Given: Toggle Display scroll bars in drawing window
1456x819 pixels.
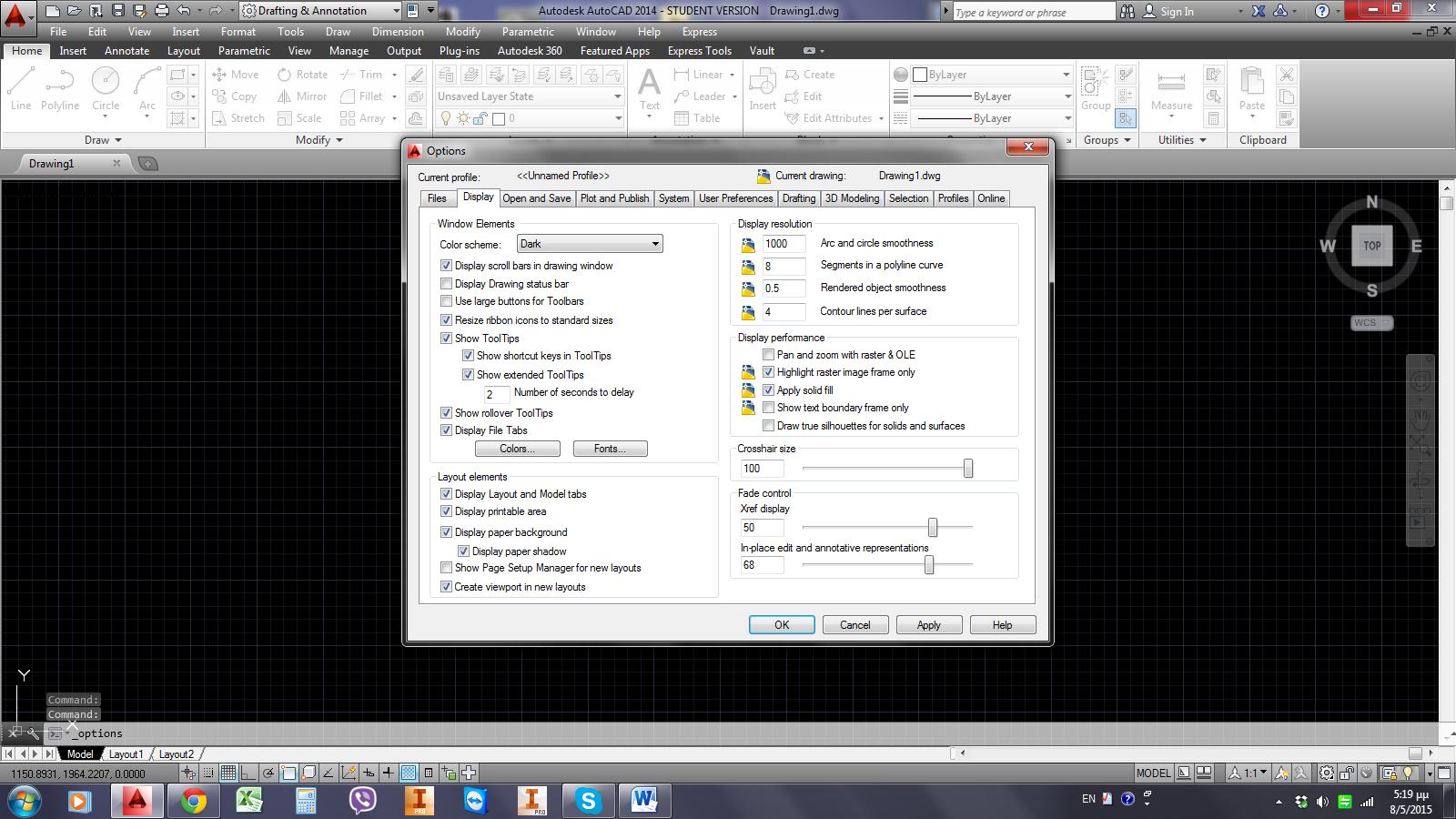Looking at the screenshot, I should tap(446, 266).
